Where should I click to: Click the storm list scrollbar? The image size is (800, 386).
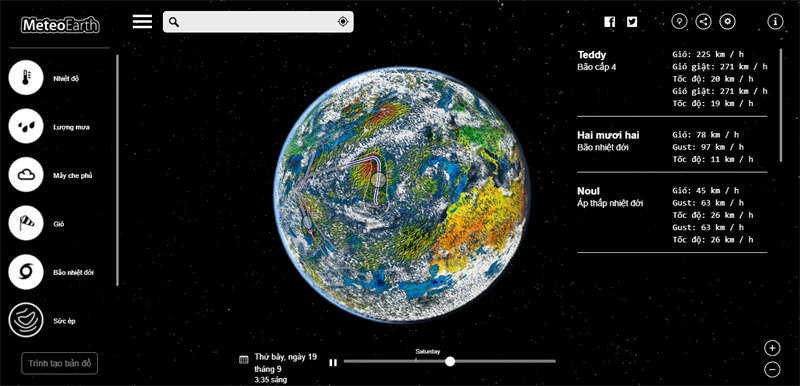(781, 105)
